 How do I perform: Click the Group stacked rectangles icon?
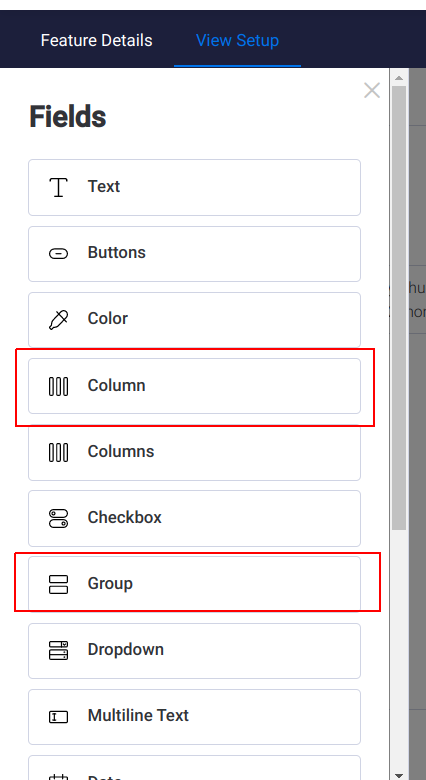point(59,584)
